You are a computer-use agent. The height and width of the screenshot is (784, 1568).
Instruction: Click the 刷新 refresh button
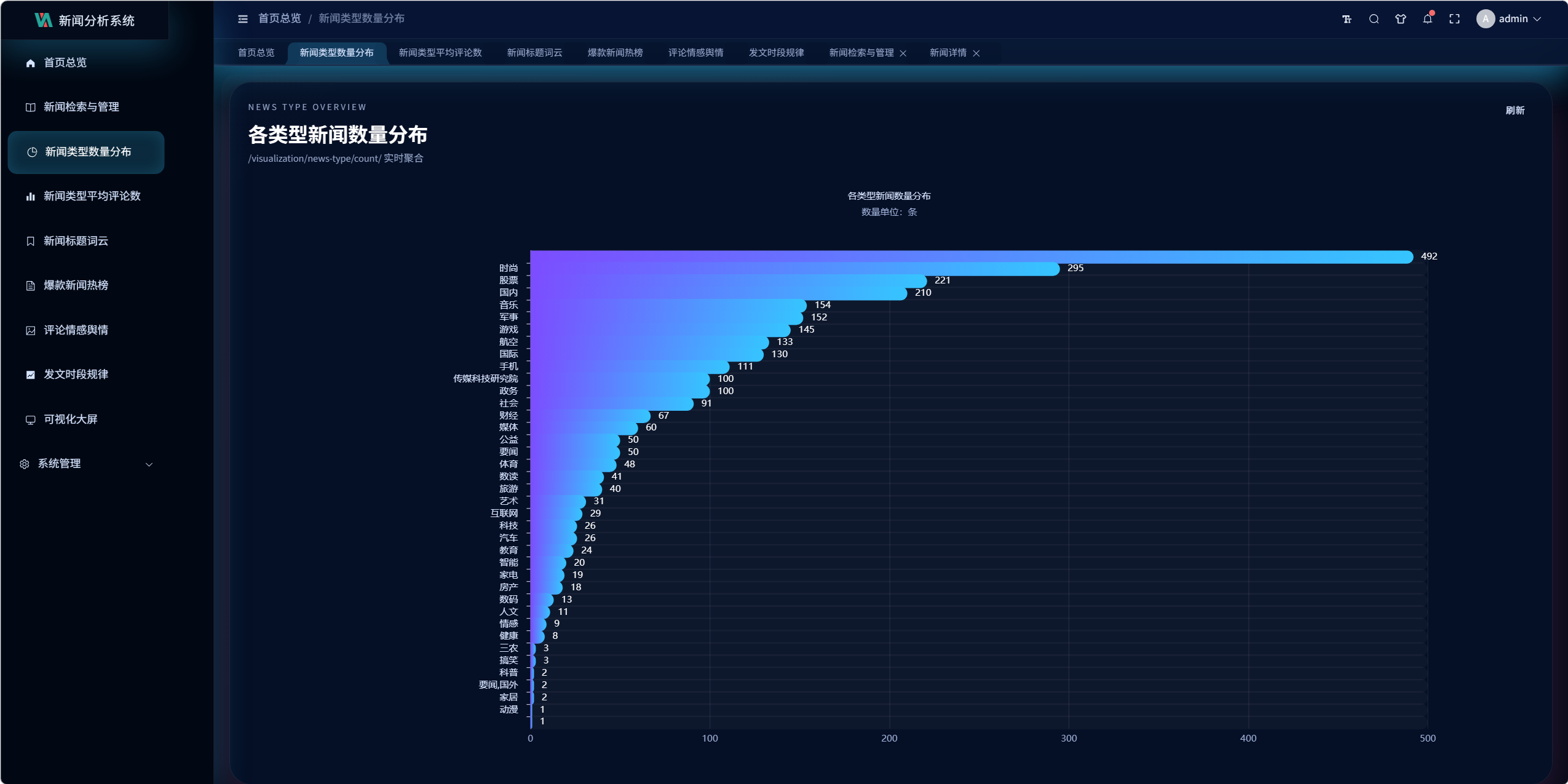click(x=1515, y=111)
